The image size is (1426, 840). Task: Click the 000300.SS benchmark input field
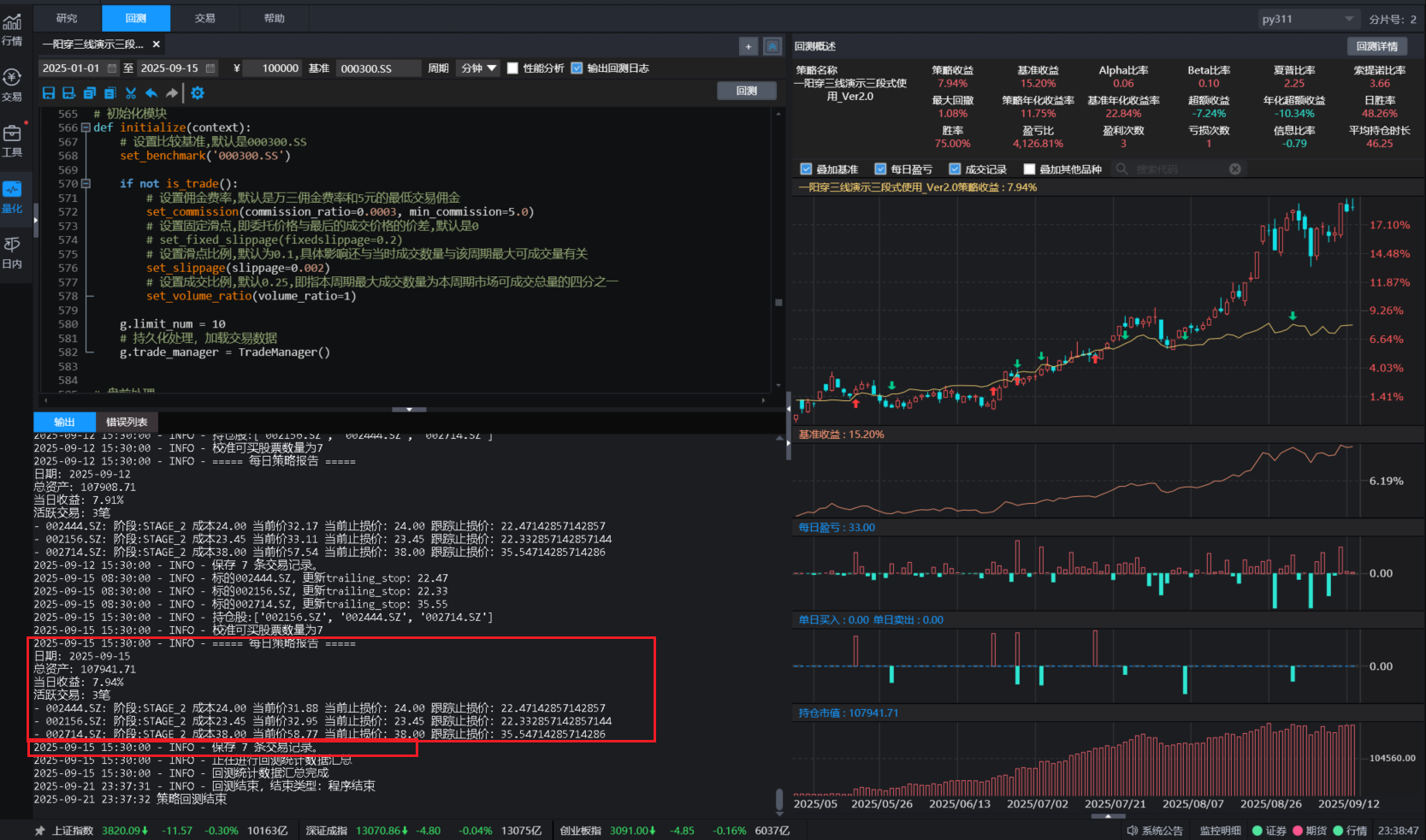point(376,68)
